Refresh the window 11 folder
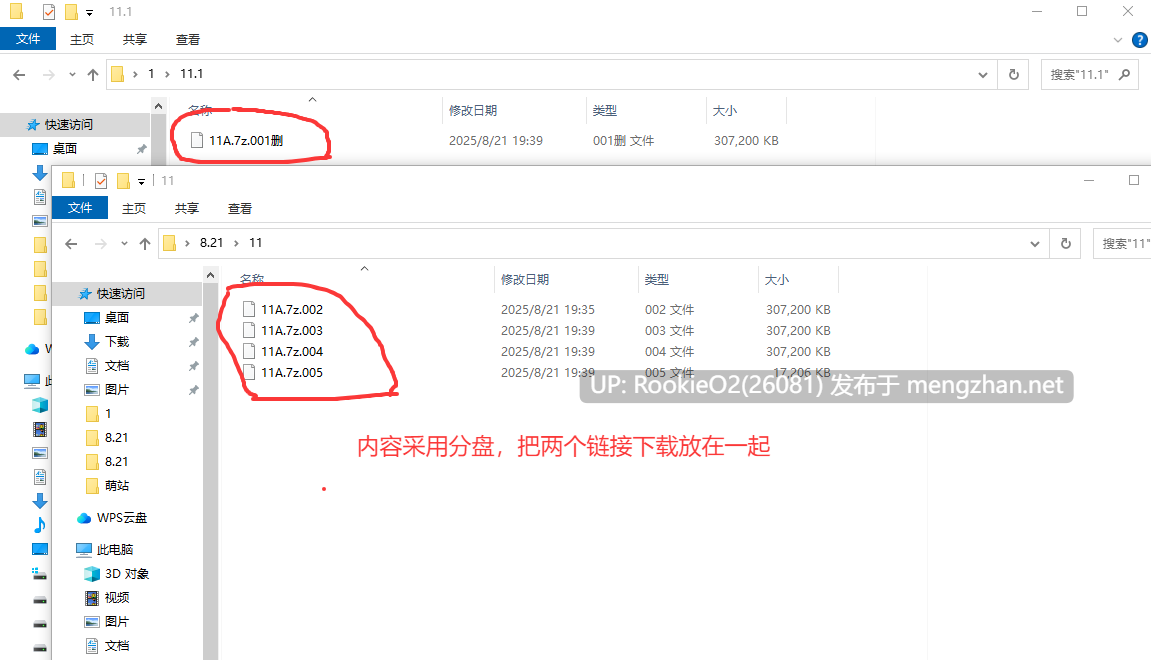The height and width of the screenshot is (660, 1151). coord(1066,244)
